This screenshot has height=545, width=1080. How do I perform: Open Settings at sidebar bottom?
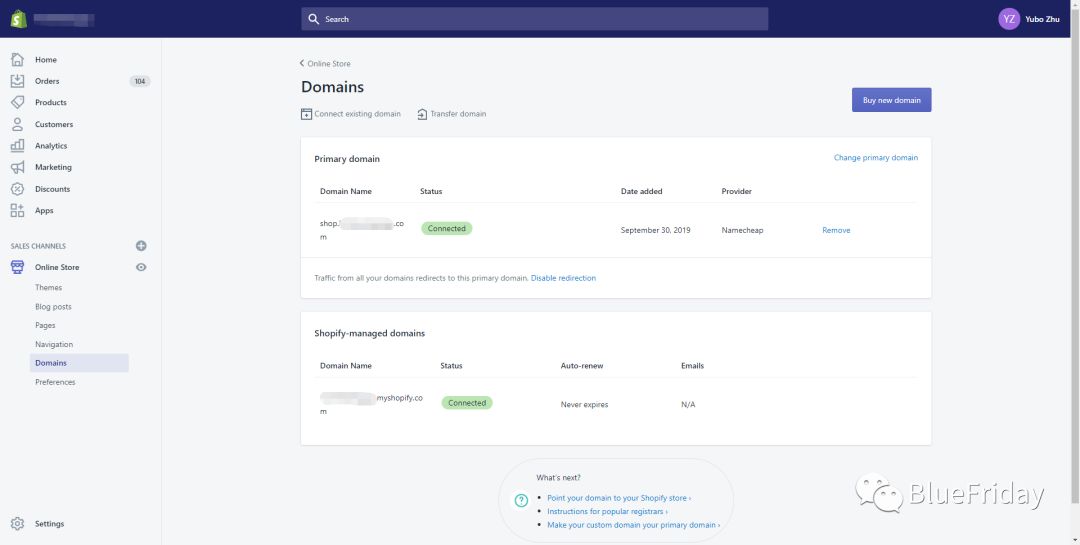(50, 524)
